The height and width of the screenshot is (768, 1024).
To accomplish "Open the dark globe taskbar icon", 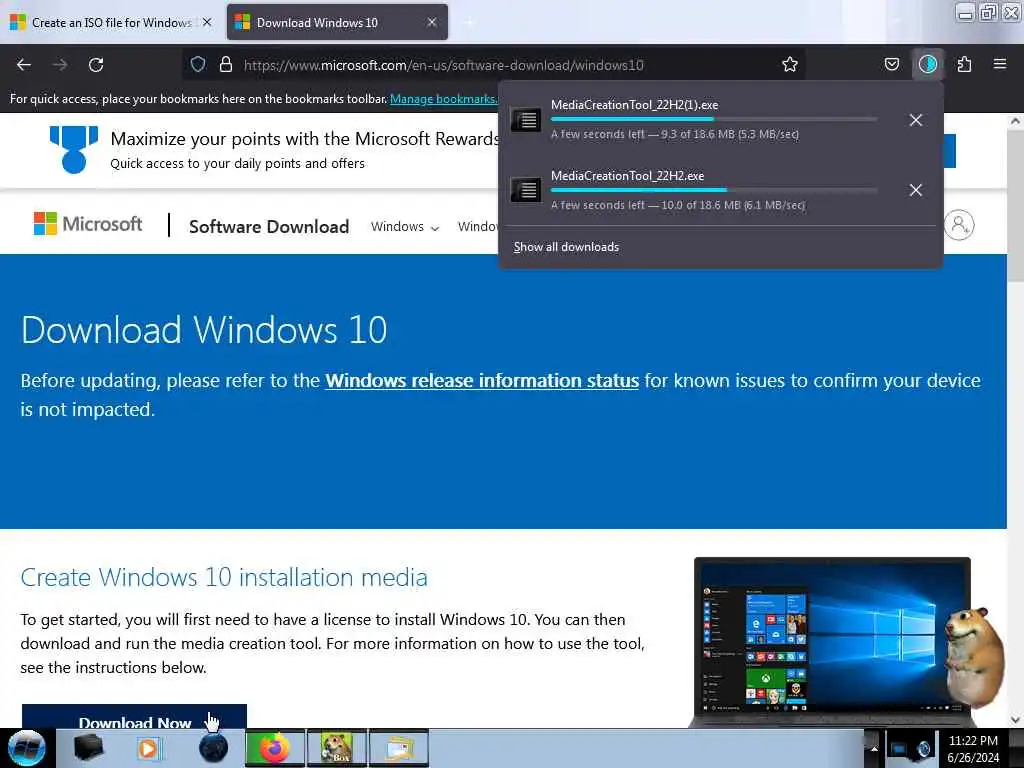I will (213, 748).
